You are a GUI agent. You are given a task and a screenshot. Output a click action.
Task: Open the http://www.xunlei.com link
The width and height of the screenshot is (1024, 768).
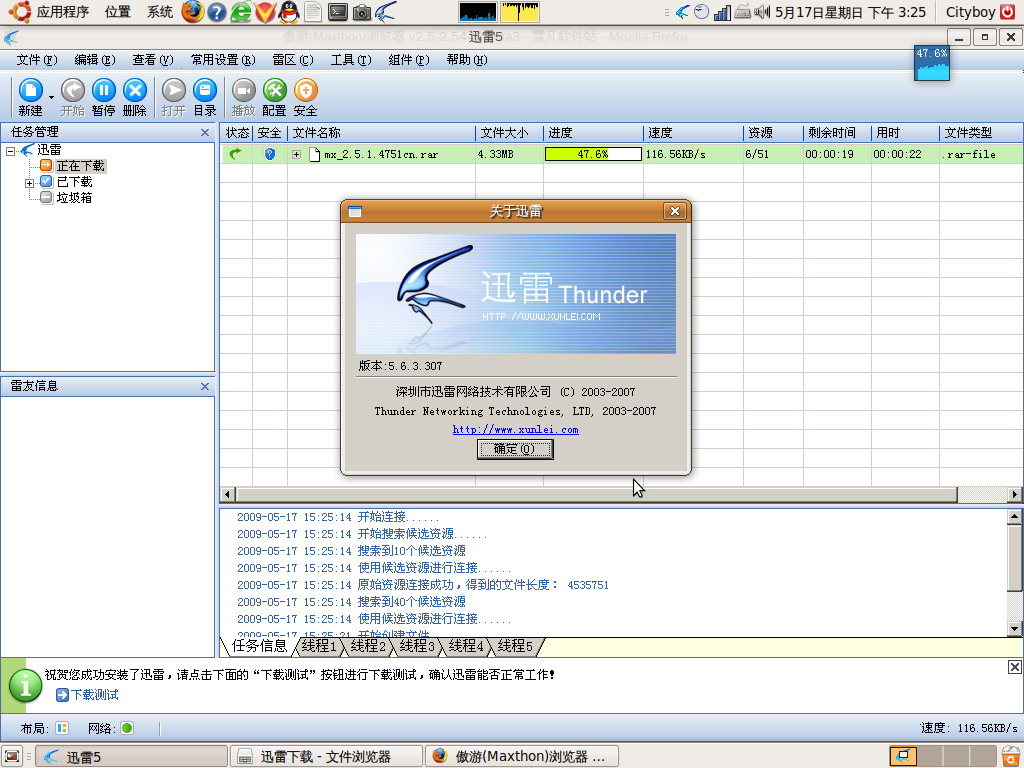pos(515,430)
